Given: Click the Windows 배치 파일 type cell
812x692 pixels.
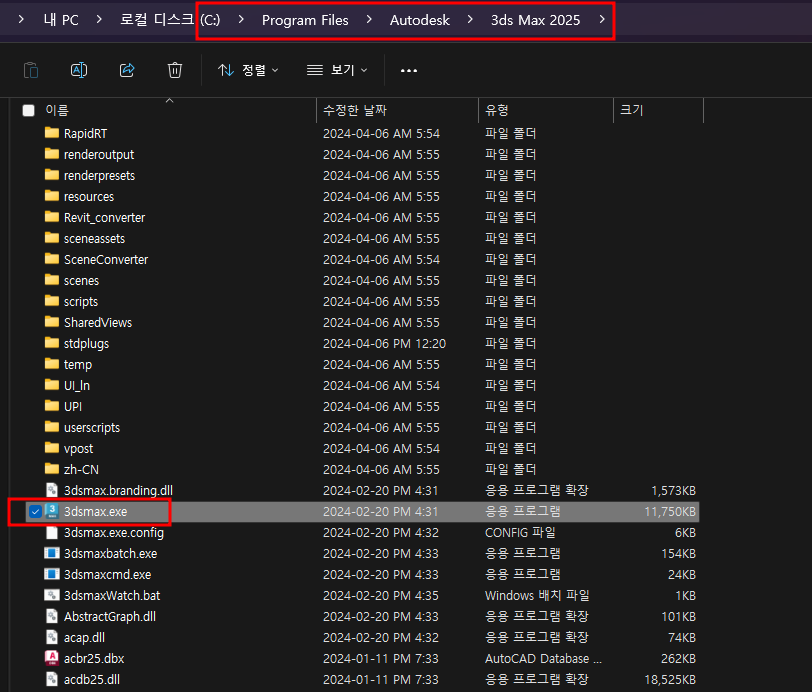Looking at the screenshot, I should point(537,596).
